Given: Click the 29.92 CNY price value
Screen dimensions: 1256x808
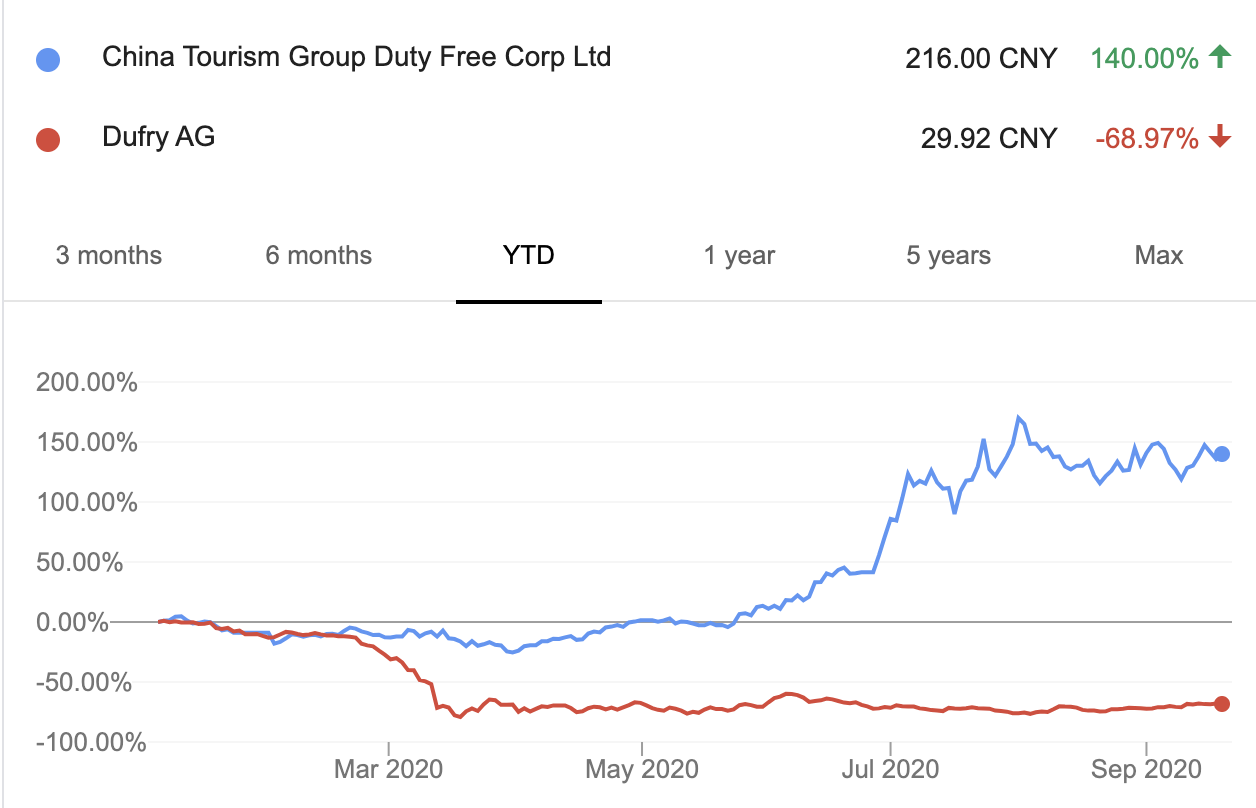Looking at the screenshot, I should (x=989, y=138).
